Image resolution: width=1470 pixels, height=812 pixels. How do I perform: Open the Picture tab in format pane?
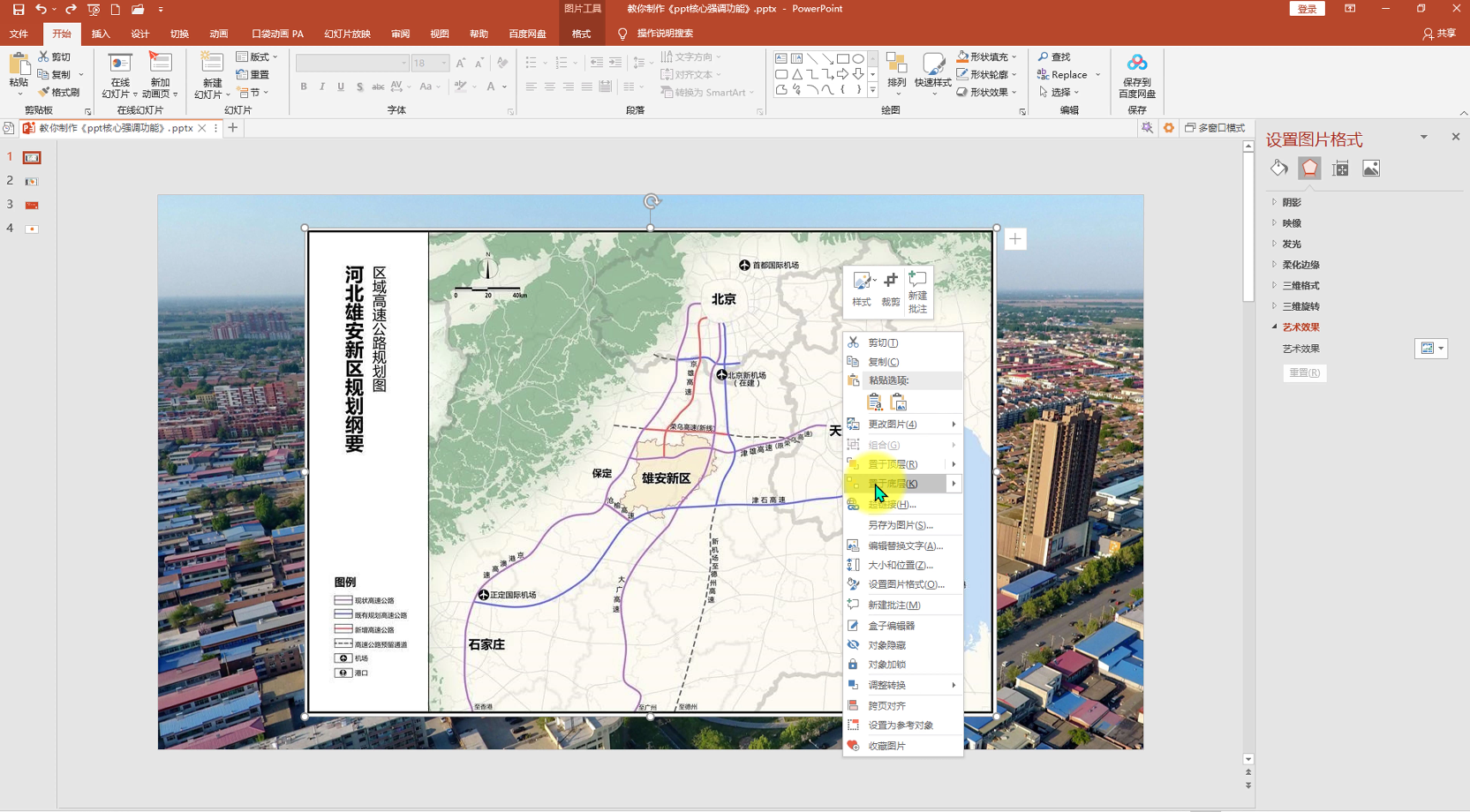coord(1371,169)
